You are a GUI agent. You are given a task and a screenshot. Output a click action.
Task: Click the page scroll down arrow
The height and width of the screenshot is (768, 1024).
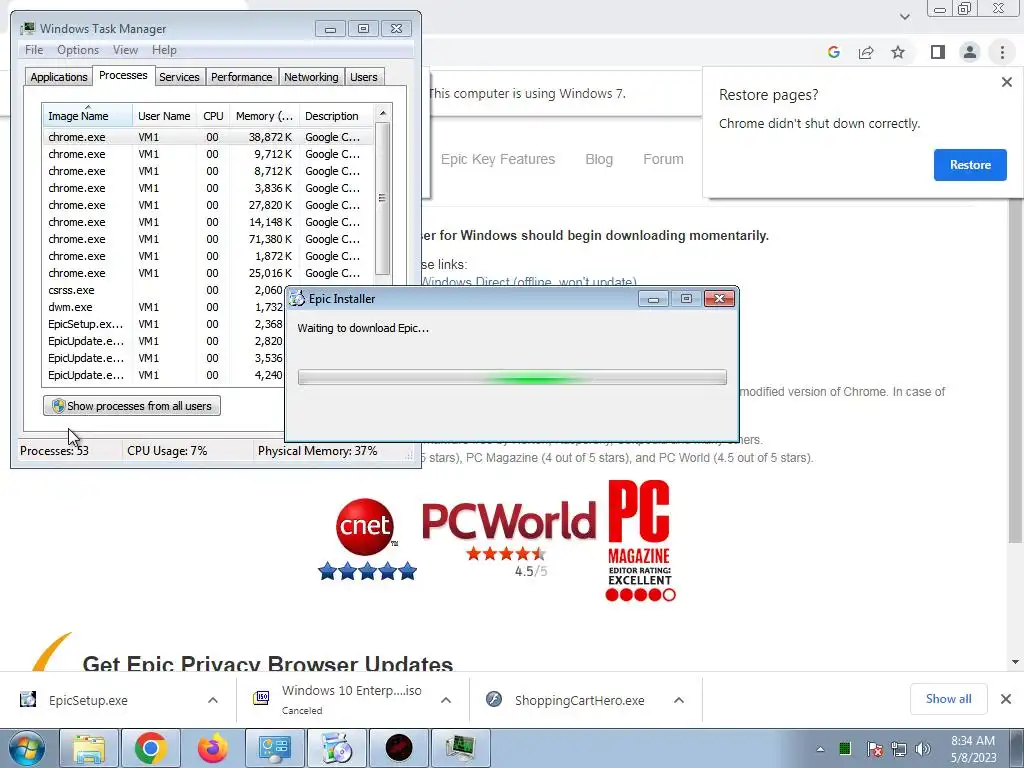pyautogui.click(x=1015, y=662)
